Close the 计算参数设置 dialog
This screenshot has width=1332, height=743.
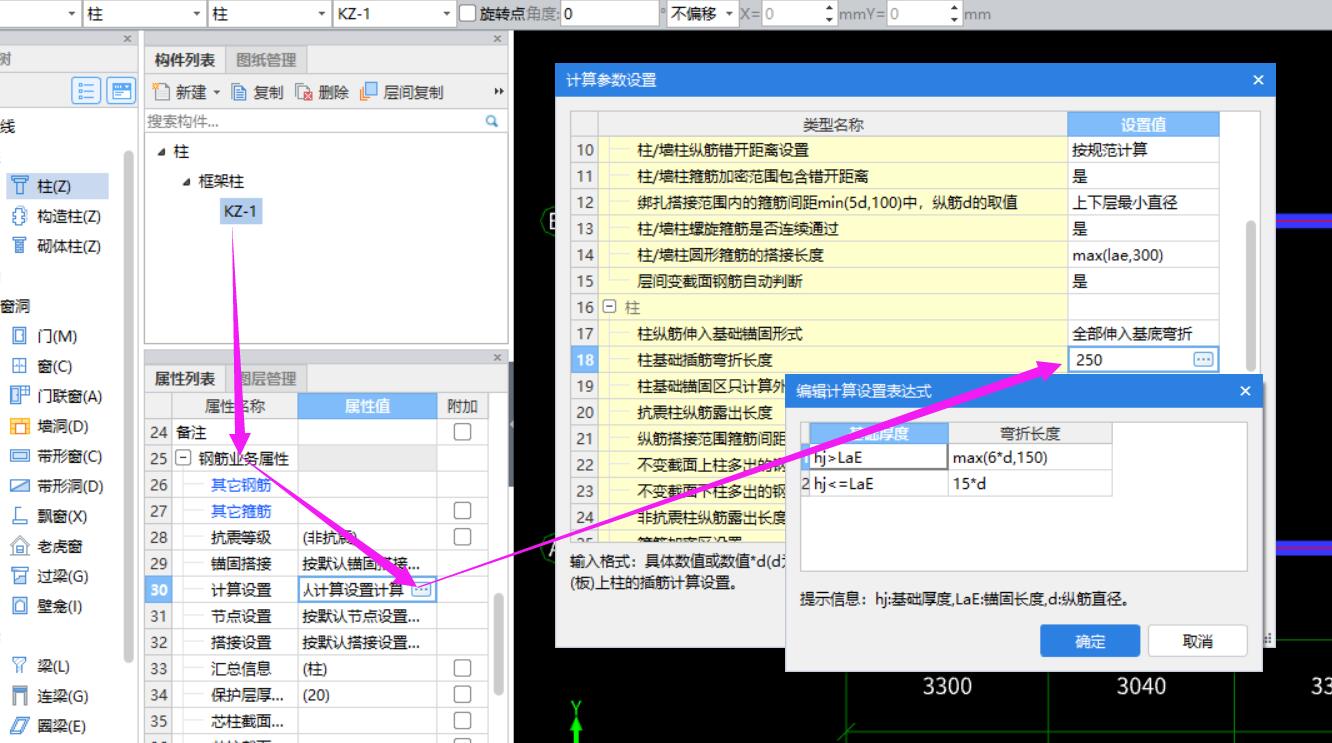coord(1258,80)
